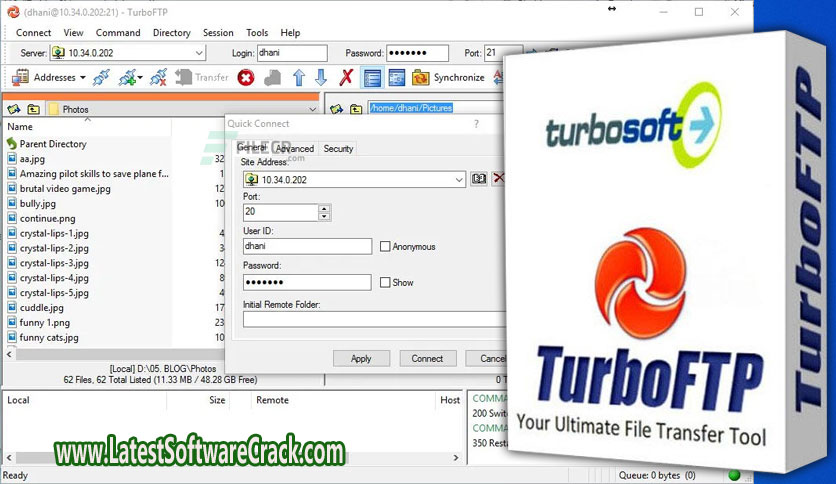Click the blue Upload arrow icon
The height and width of the screenshot is (484, 836).
click(x=299, y=78)
